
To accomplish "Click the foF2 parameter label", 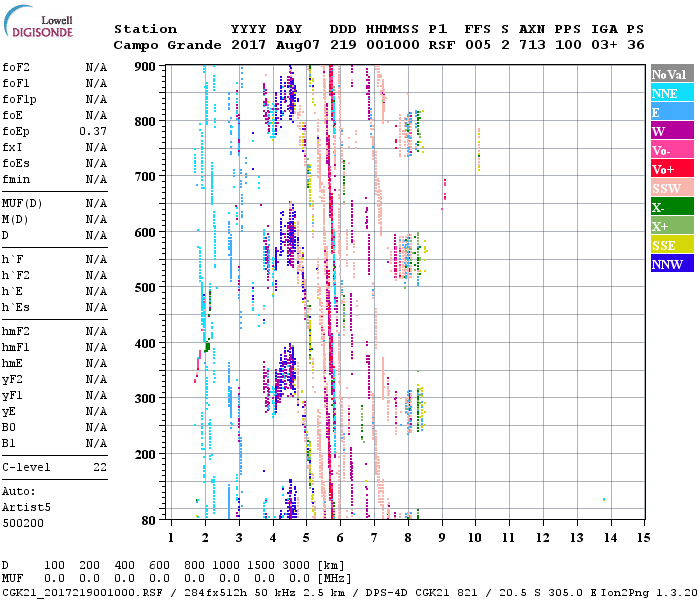I will click(16, 67).
